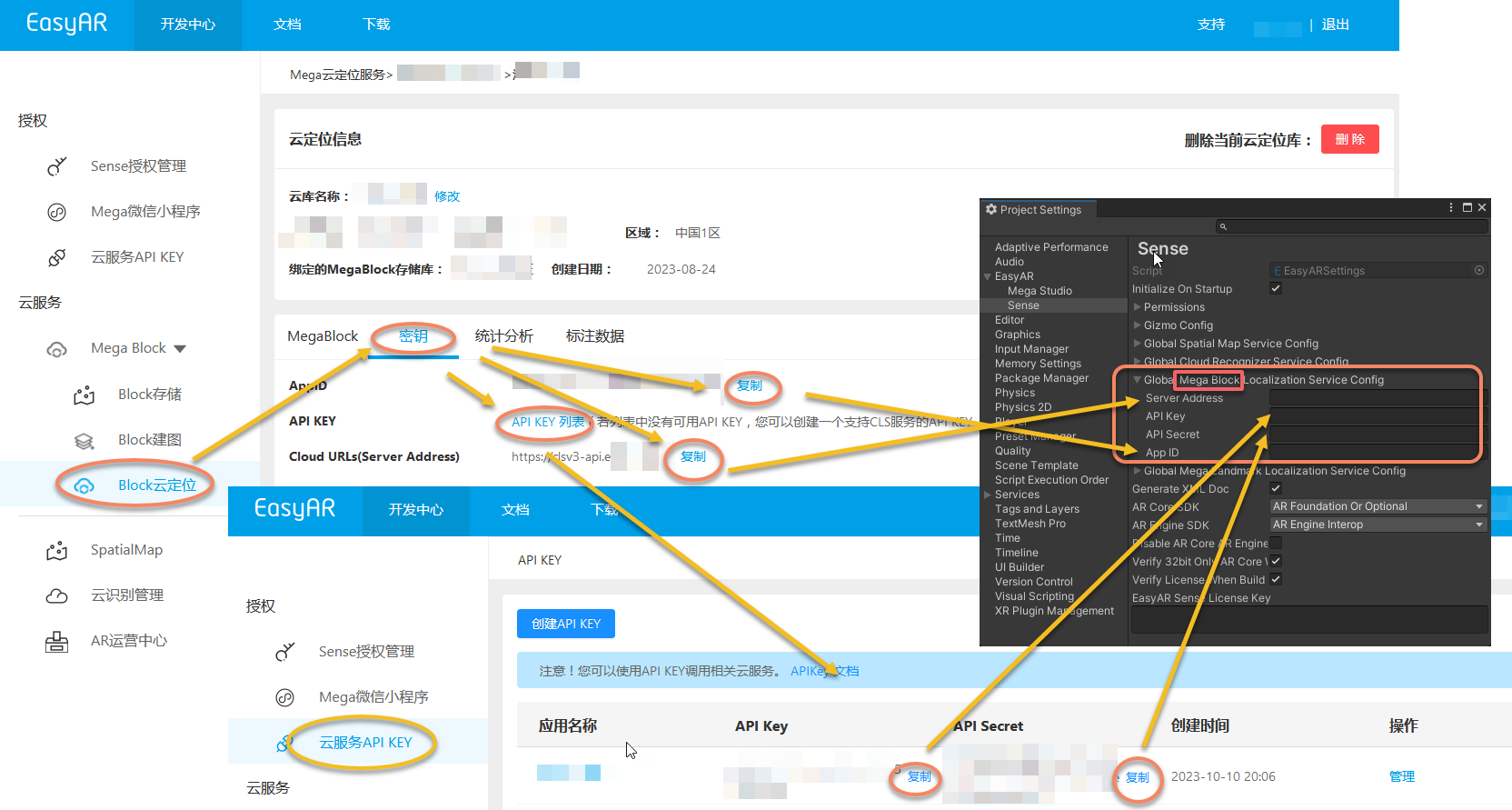Expand the Services tree node in Project Settings
Image resolution: width=1512 pixels, height=810 pixels.
[988, 495]
